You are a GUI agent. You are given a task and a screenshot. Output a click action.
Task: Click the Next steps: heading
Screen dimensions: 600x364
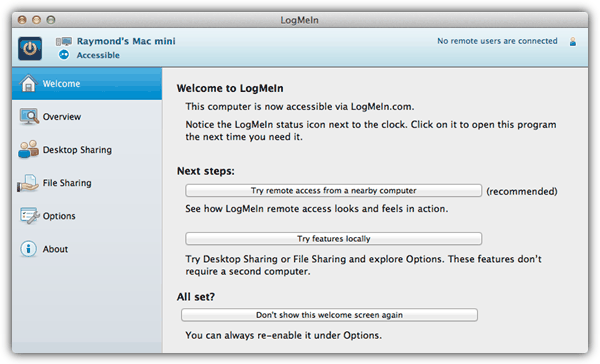[x=205, y=171]
